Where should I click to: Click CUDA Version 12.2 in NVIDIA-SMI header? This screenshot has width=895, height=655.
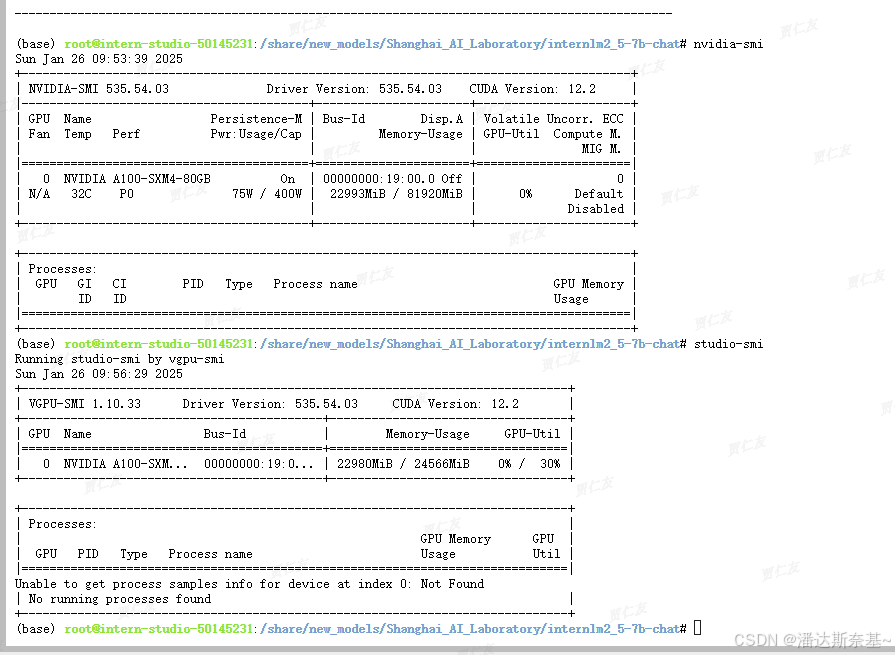point(533,89)
